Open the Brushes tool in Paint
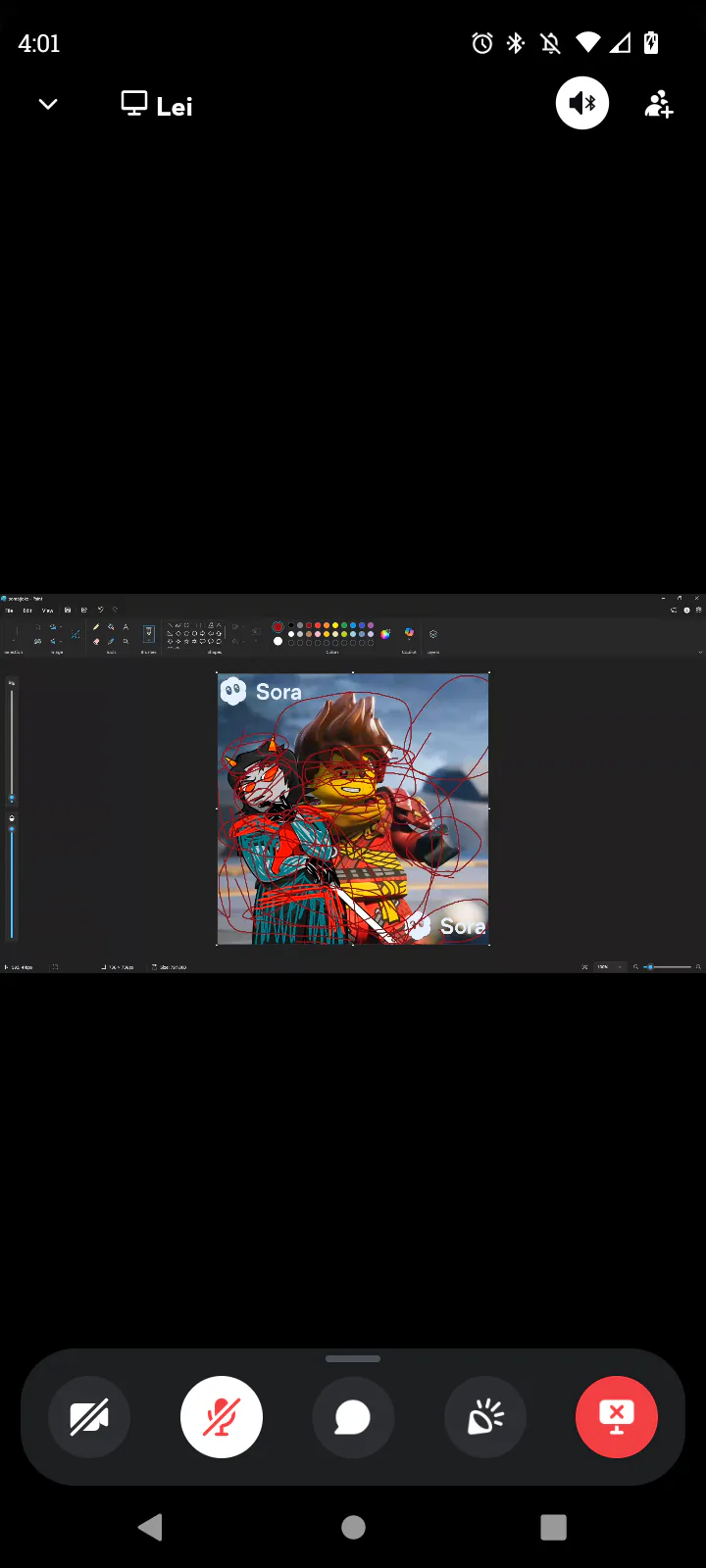 click(x=148, y=634)
